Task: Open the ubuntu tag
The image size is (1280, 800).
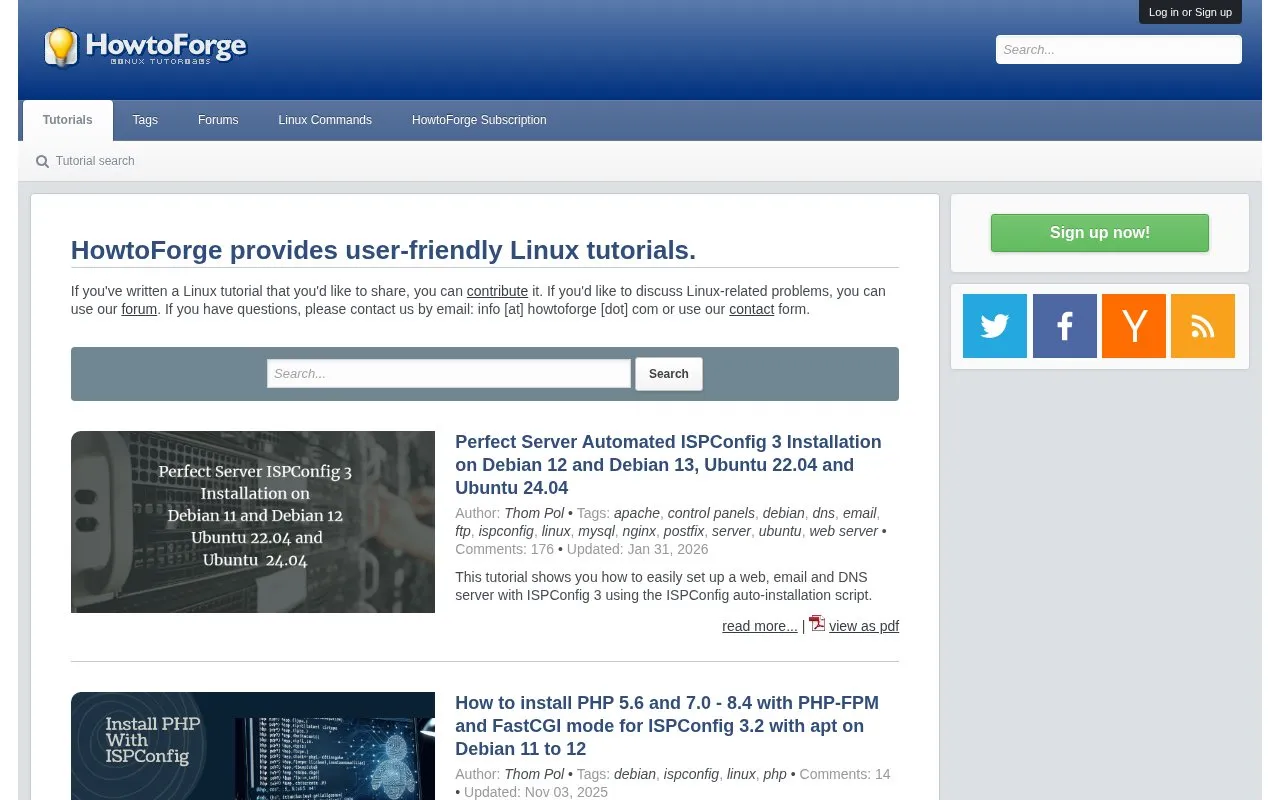Action: 780,531
